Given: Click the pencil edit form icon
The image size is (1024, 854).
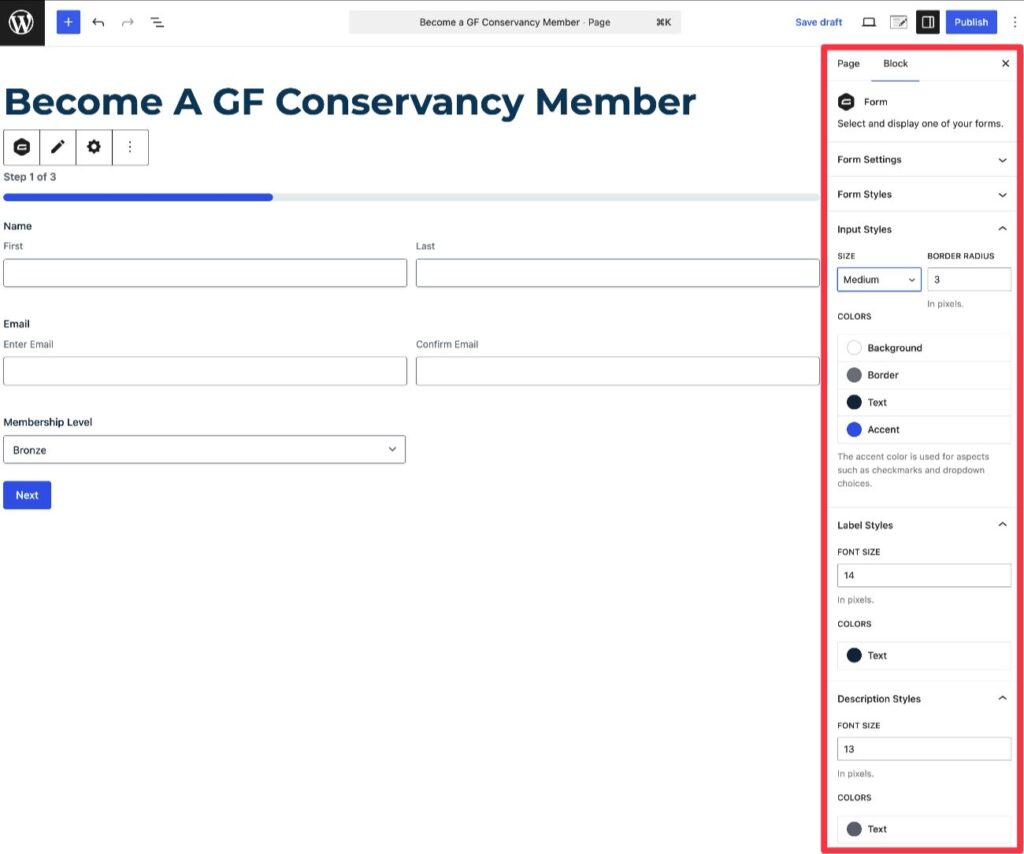Looking at the screenshot, I should click(x=57, y=147).
